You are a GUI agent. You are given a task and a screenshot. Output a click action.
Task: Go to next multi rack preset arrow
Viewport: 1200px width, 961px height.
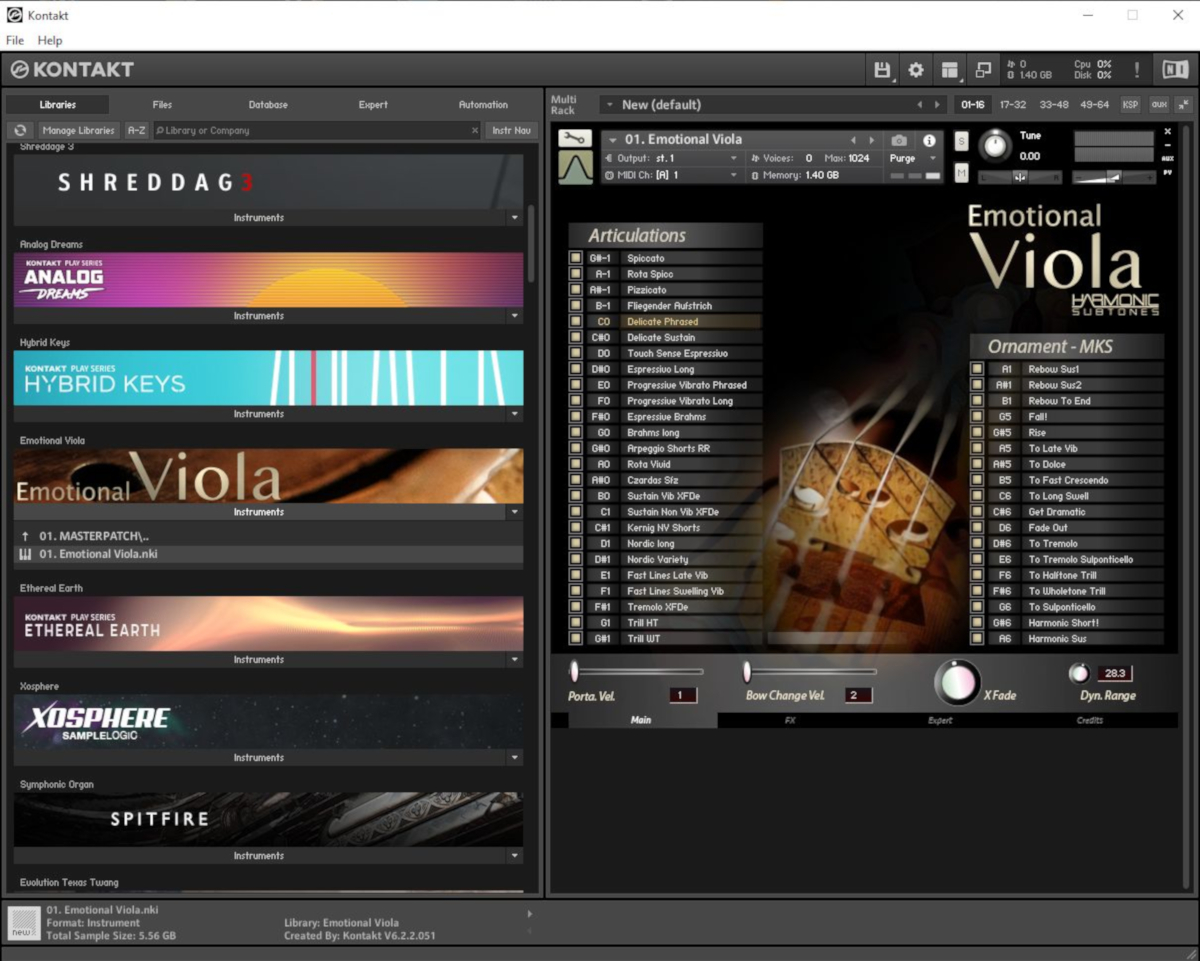tap(937, 105)
